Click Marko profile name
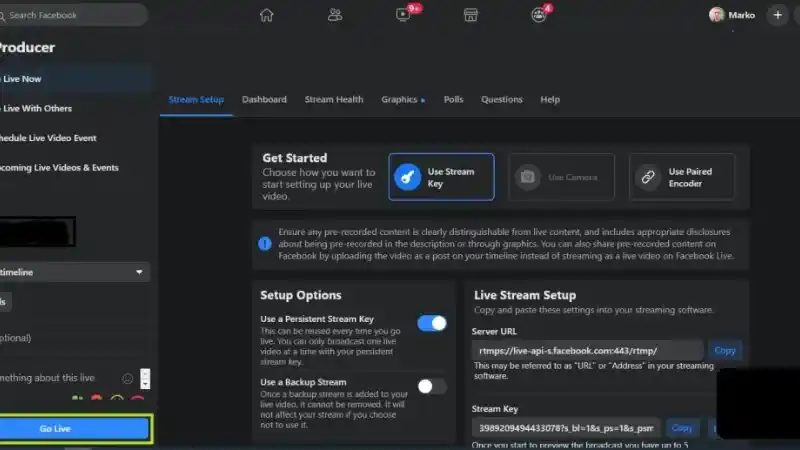Image resolution: width=800 pixels, height=450 pixels. click(741, 15)
